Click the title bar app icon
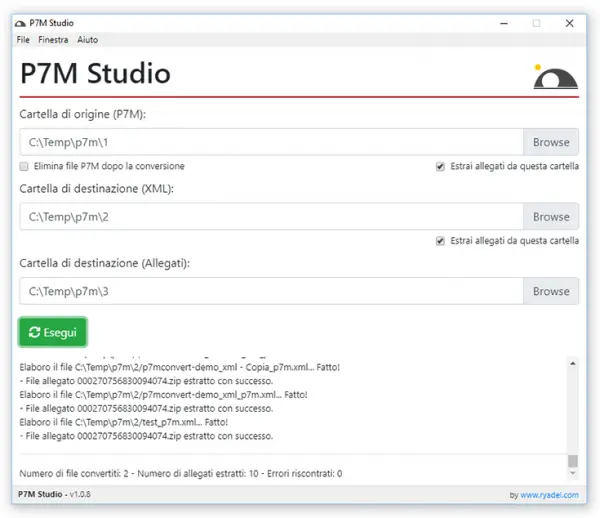 [x=20, y=23]
